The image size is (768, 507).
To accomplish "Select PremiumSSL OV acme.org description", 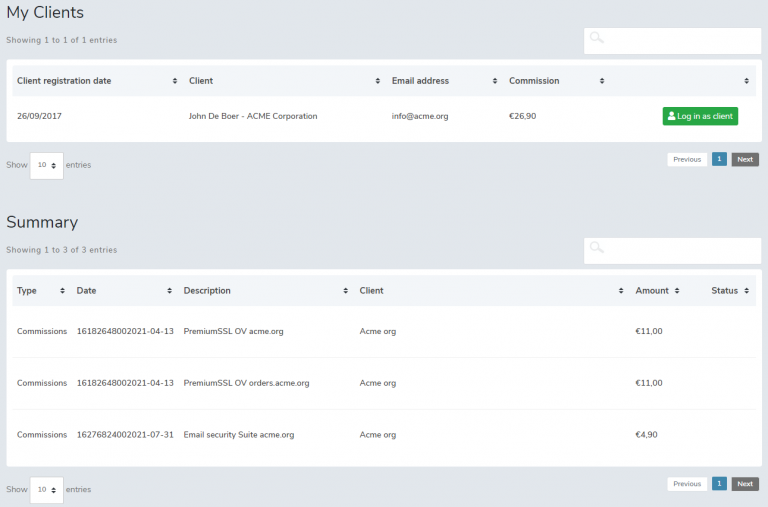I will pos(233,331).
